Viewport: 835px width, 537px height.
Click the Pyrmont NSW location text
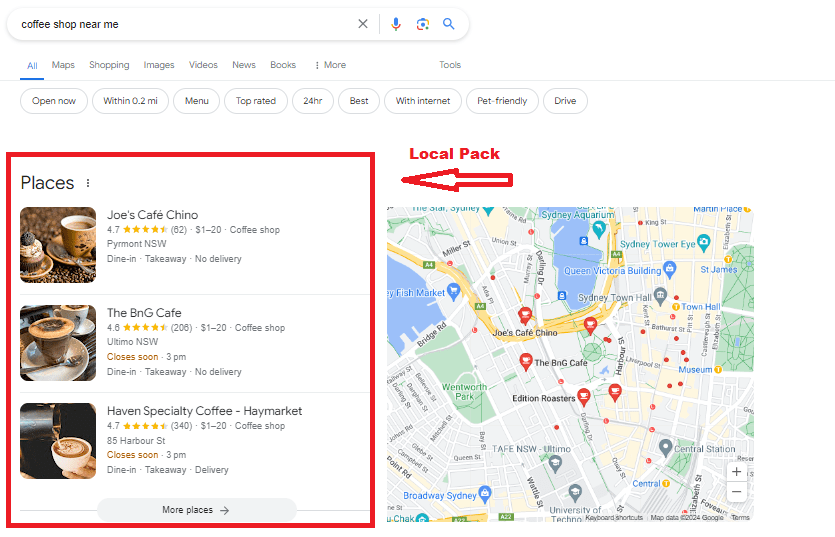[136, 243]
